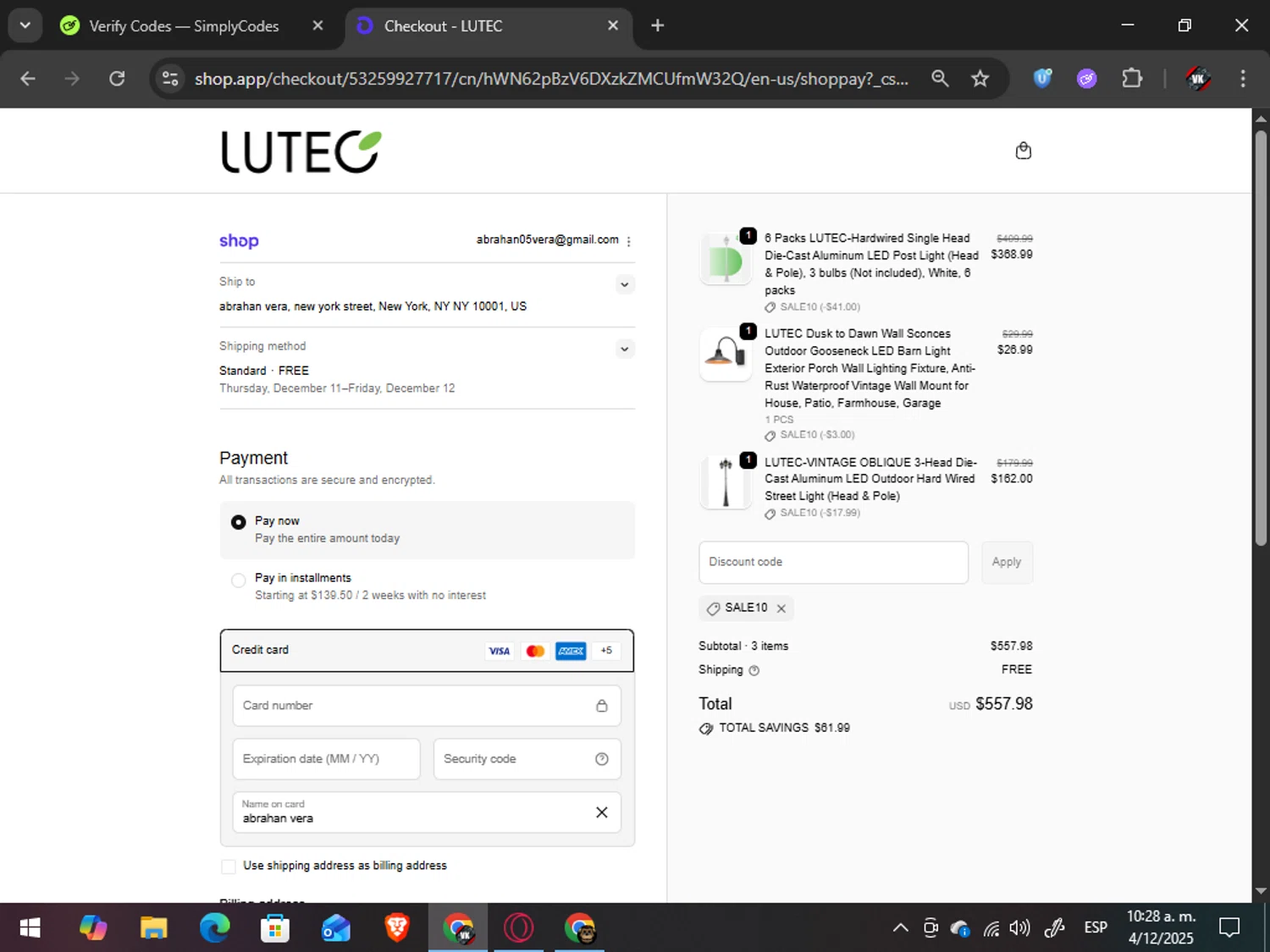The height and width of the screenshot is (952, 1270).
Task: Click the LUTEC logo
Action: click(x=301, y=151)
